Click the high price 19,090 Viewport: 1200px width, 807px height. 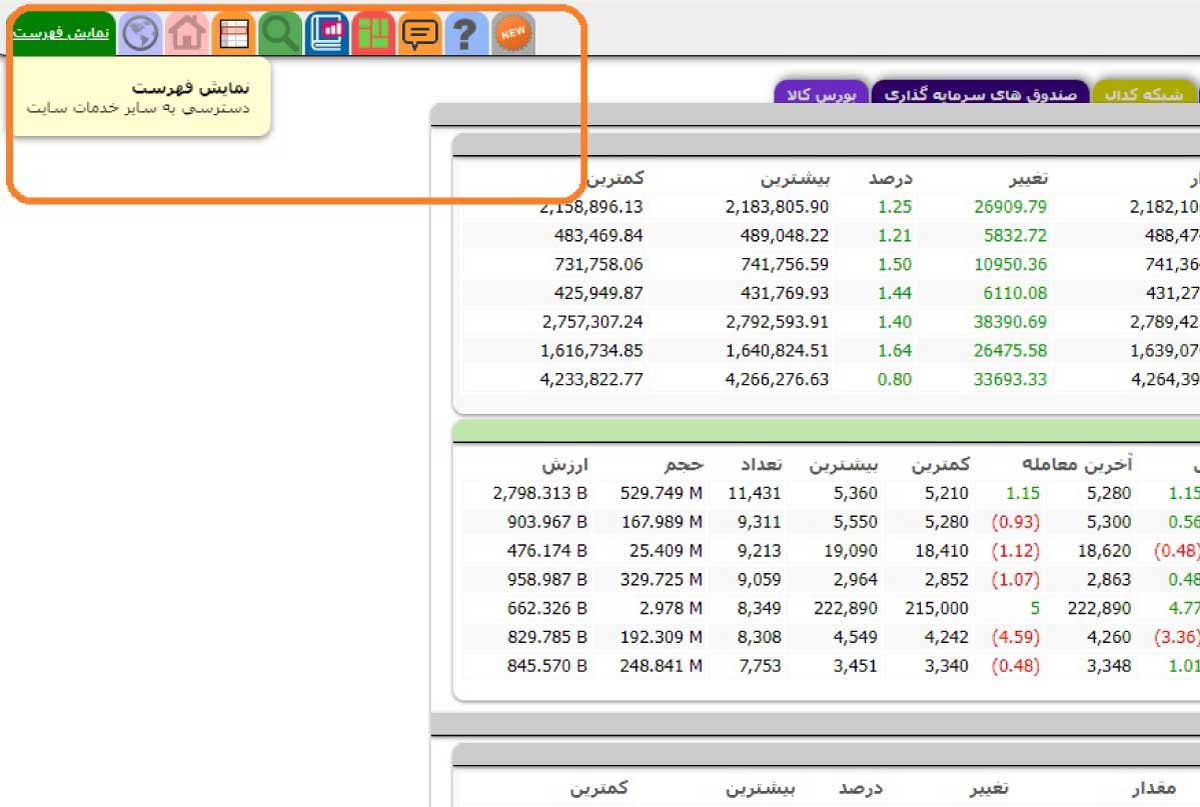pos(851,551)
